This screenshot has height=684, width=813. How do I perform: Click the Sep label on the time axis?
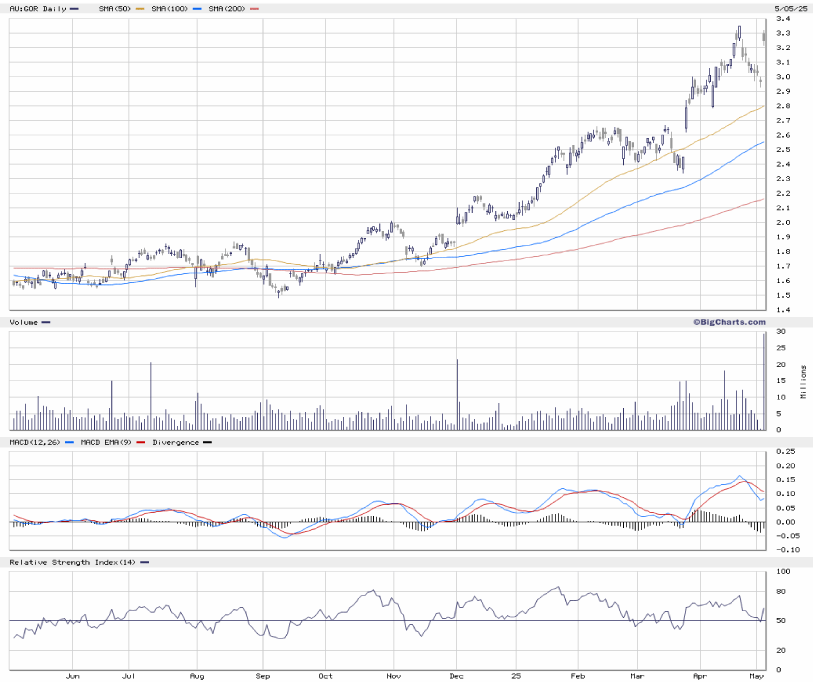pos(265,676)
